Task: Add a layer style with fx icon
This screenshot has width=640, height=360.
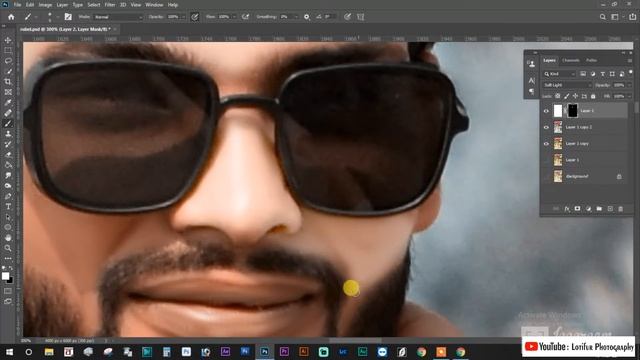Action: pyautogui.click(x=567, y=209)
